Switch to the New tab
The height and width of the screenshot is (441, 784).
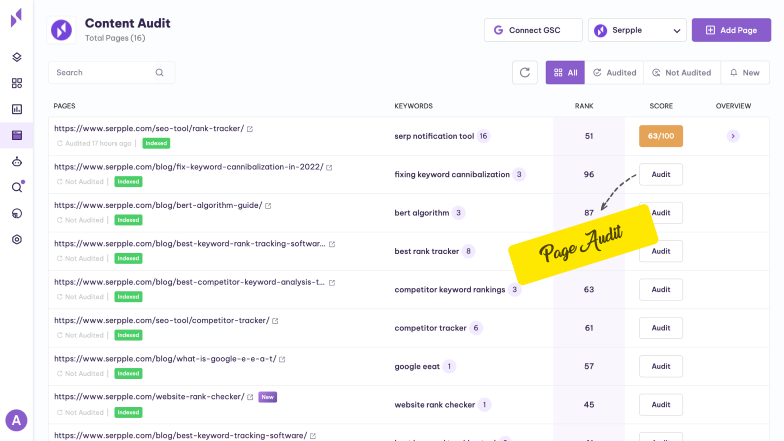point(745,72)
